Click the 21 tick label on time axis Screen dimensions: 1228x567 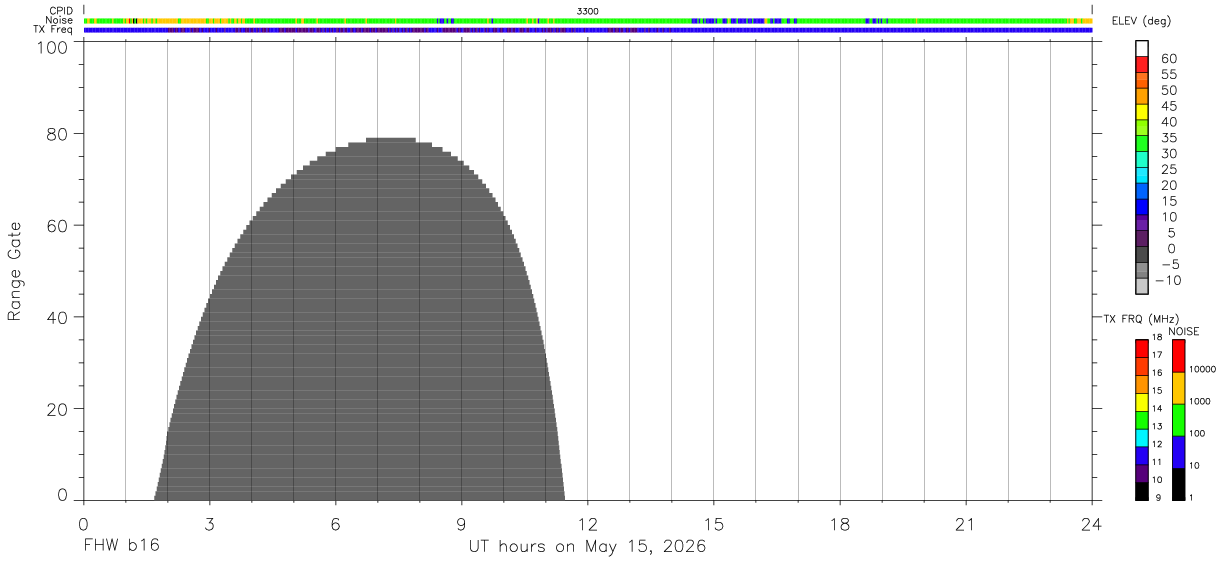tap(966, 524)
